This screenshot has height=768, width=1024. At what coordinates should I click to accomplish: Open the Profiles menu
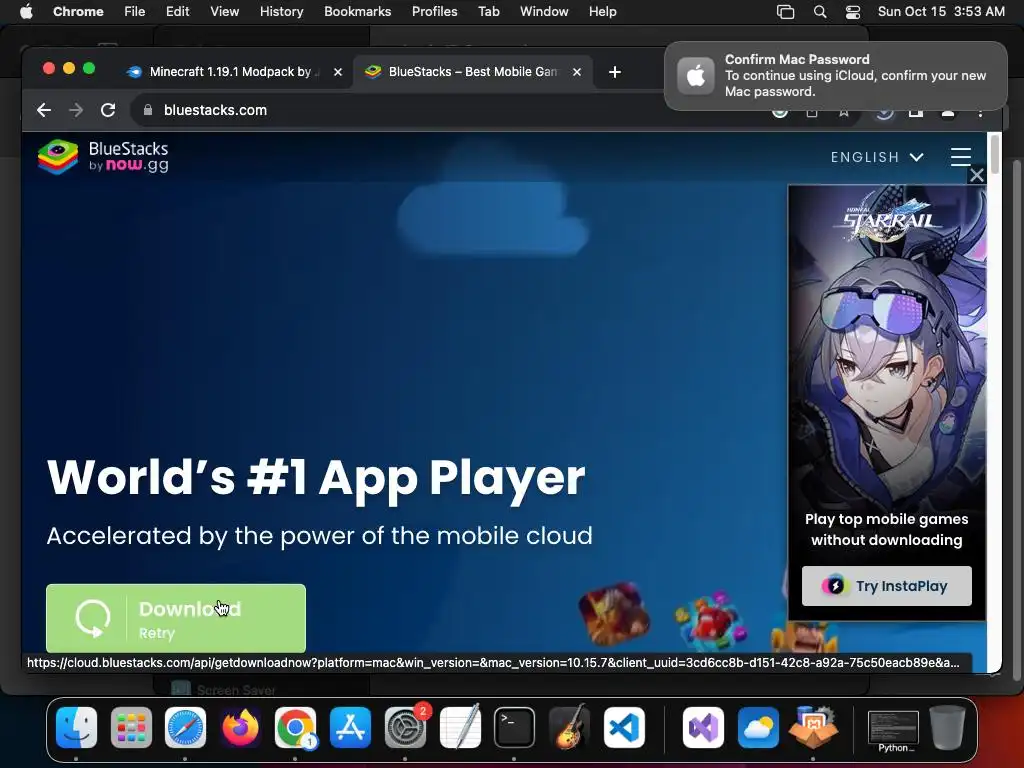(x=434, y=12)
